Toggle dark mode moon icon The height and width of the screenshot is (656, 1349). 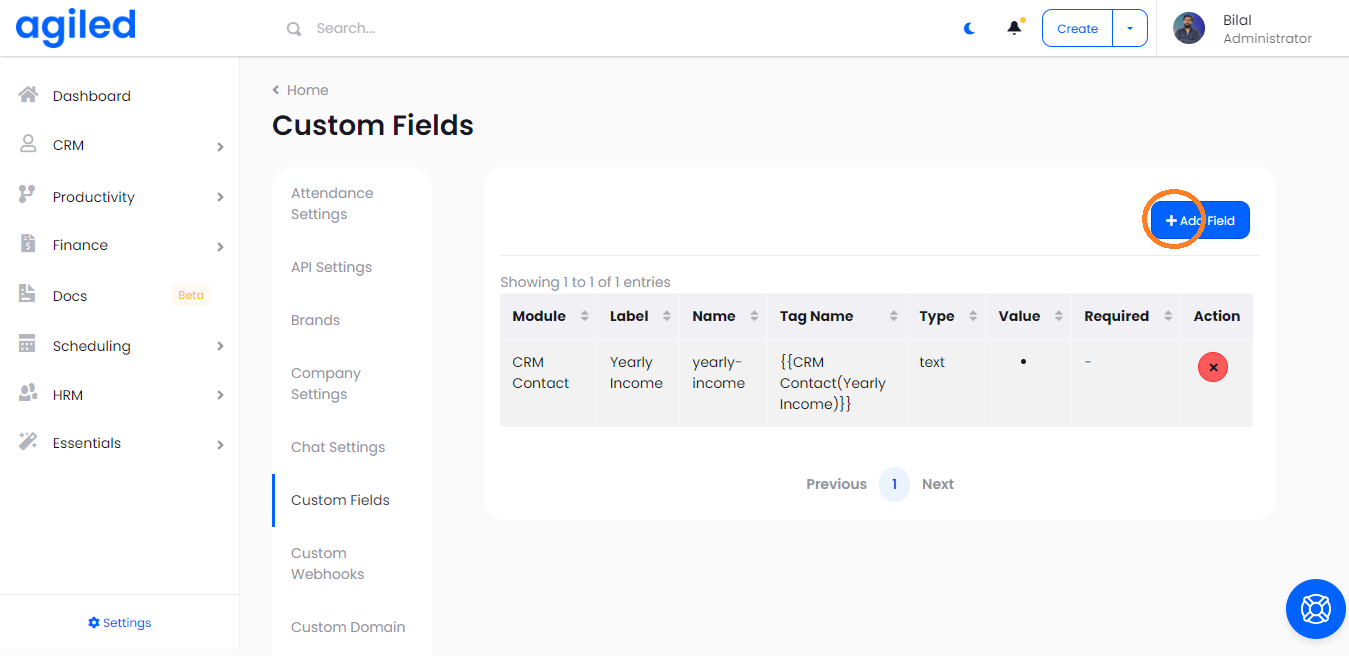[969, 29]
